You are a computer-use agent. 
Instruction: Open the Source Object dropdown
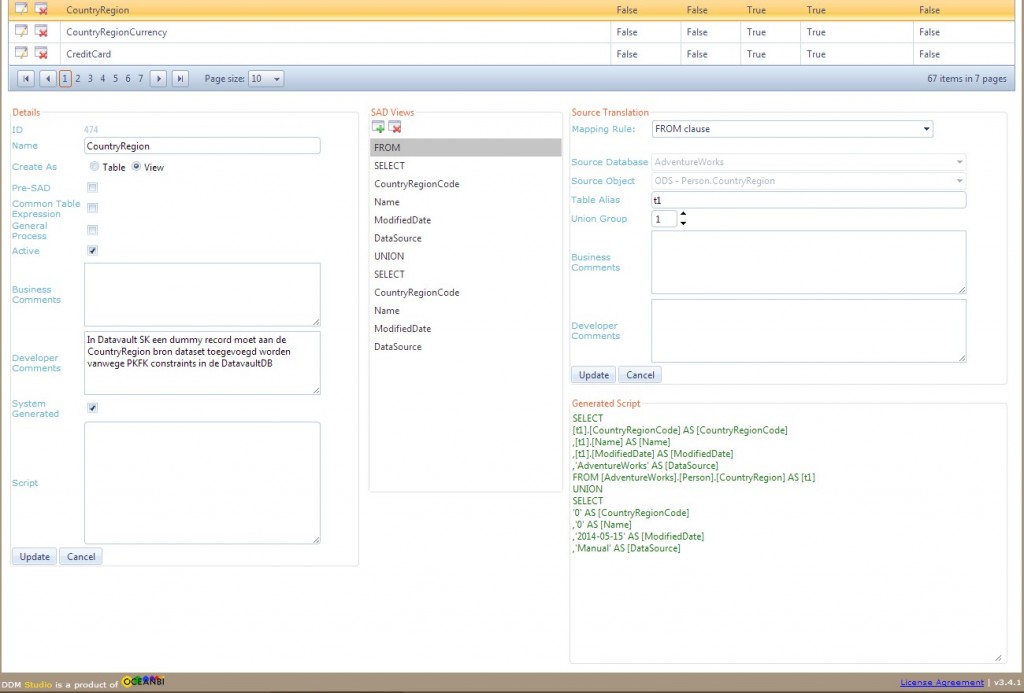pos(808,181)
